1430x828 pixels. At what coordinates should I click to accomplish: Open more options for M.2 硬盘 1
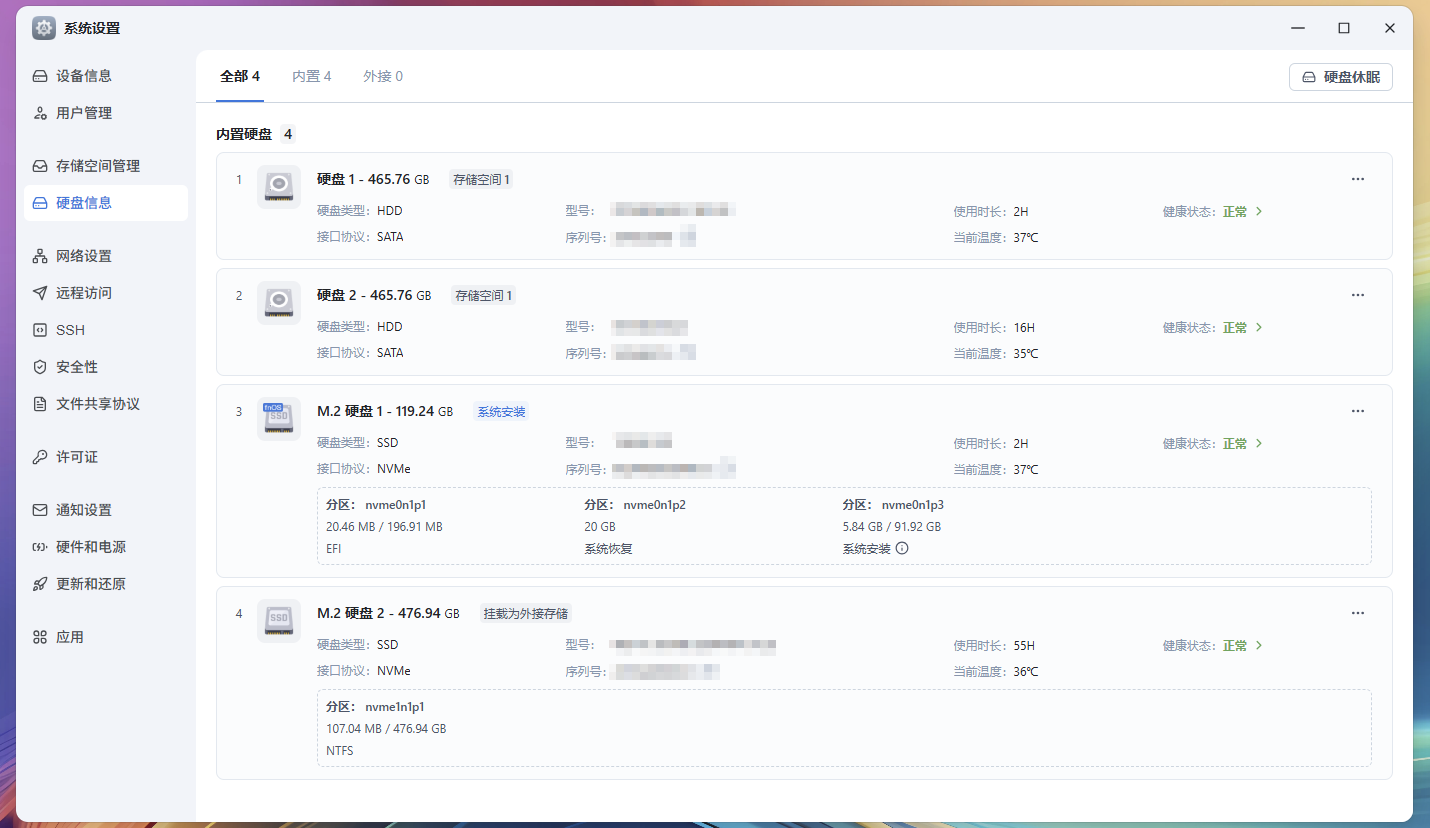[1358, 411]
